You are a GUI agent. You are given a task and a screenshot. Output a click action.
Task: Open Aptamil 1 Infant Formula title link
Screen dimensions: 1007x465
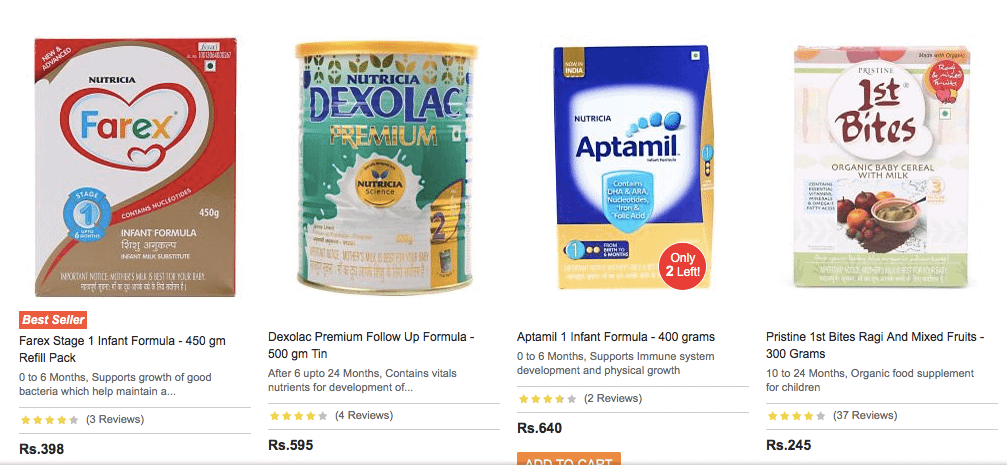tap(615, 337)
